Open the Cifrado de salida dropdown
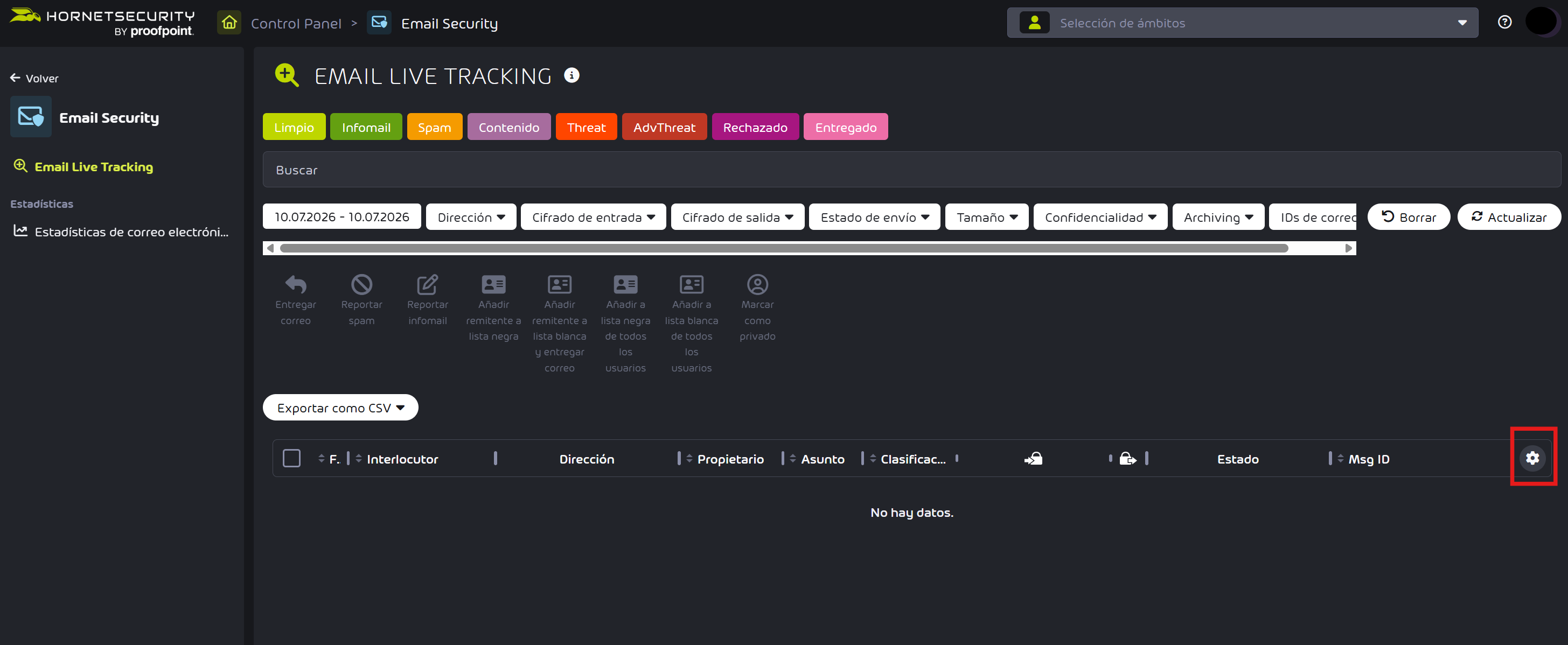Screen dimensions: 1568x645 point(737,217)
